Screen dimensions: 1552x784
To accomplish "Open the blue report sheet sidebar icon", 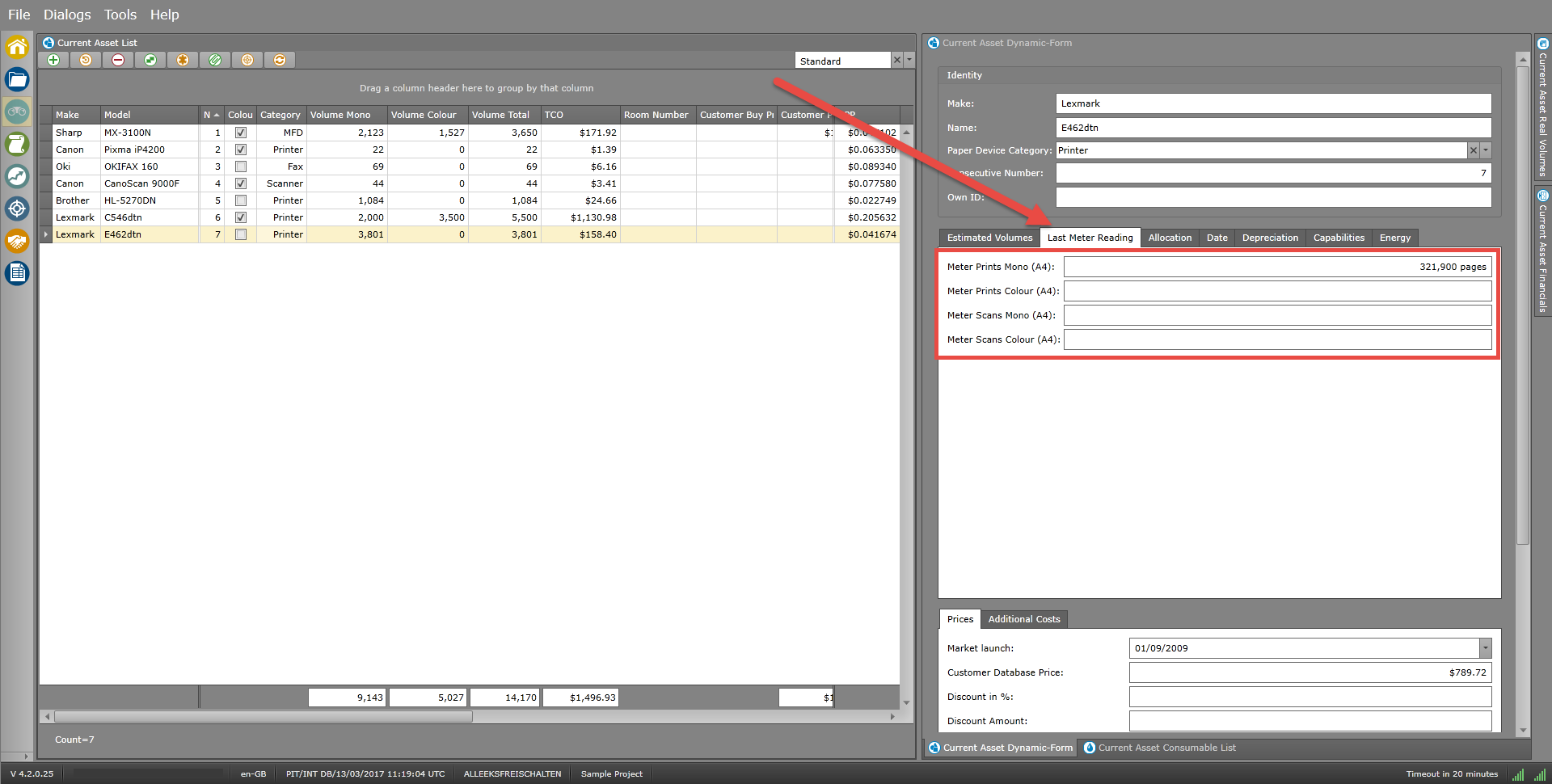I will pyautogui.click(x=17, y=273).
